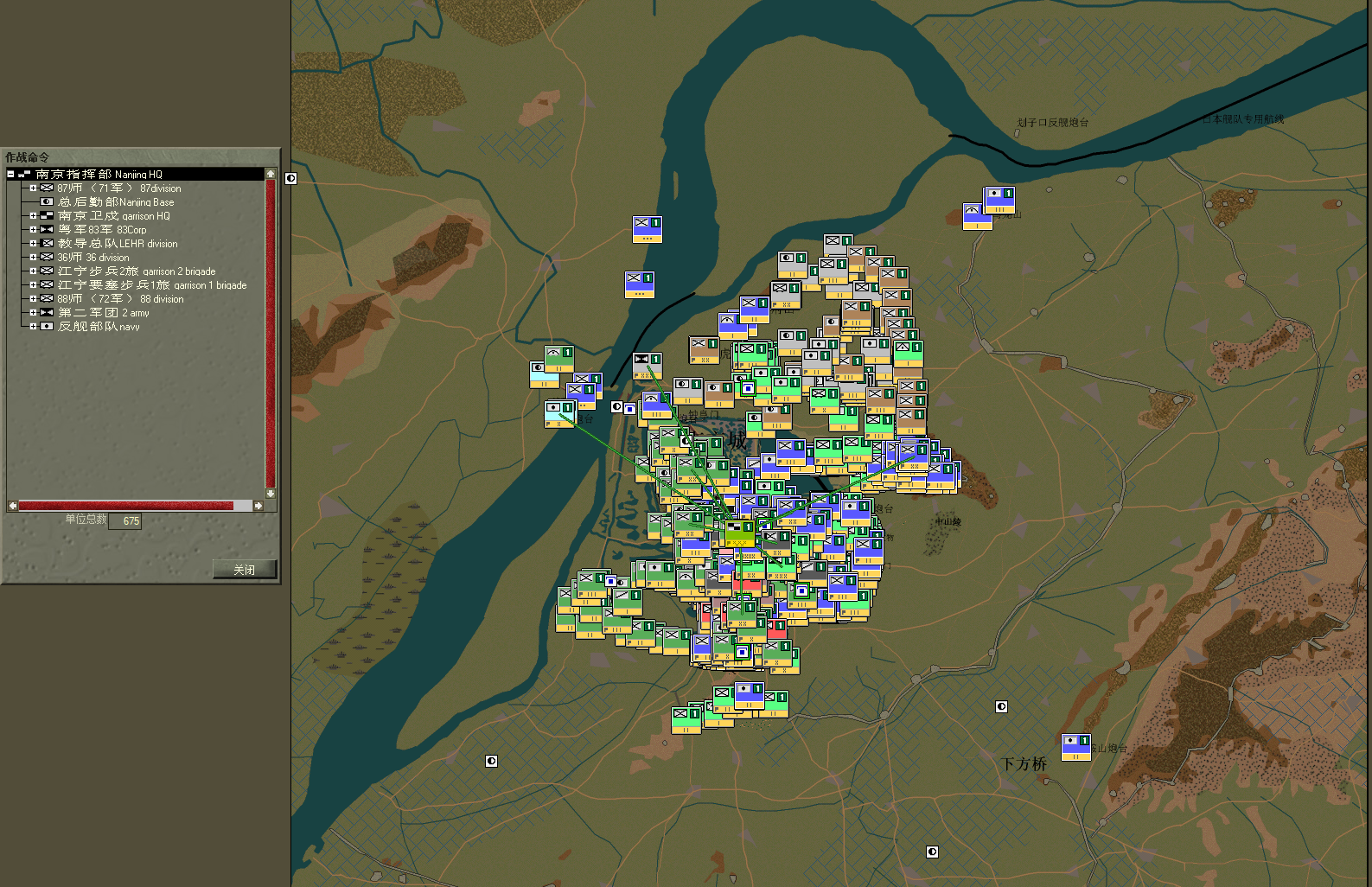Click the Nanjing Base supply symbol
Screen dimensions: 1372x887
click(47, 202)
